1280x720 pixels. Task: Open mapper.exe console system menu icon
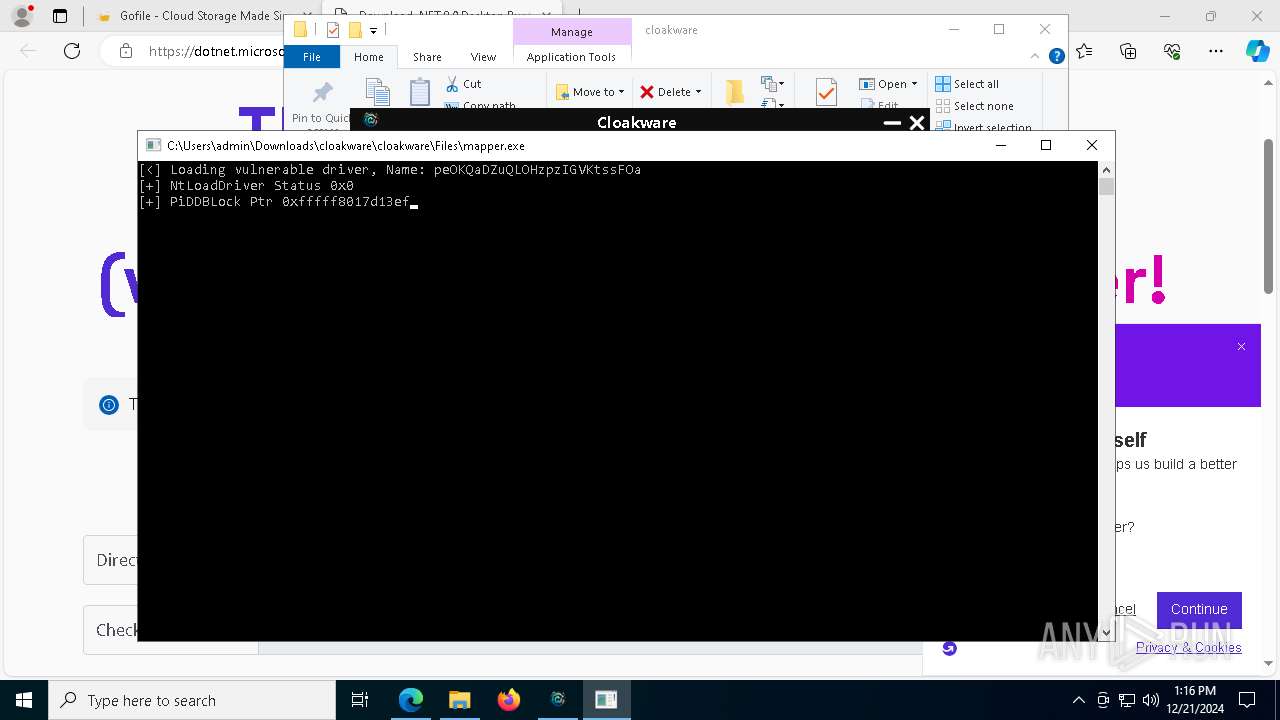pos(153,145)
